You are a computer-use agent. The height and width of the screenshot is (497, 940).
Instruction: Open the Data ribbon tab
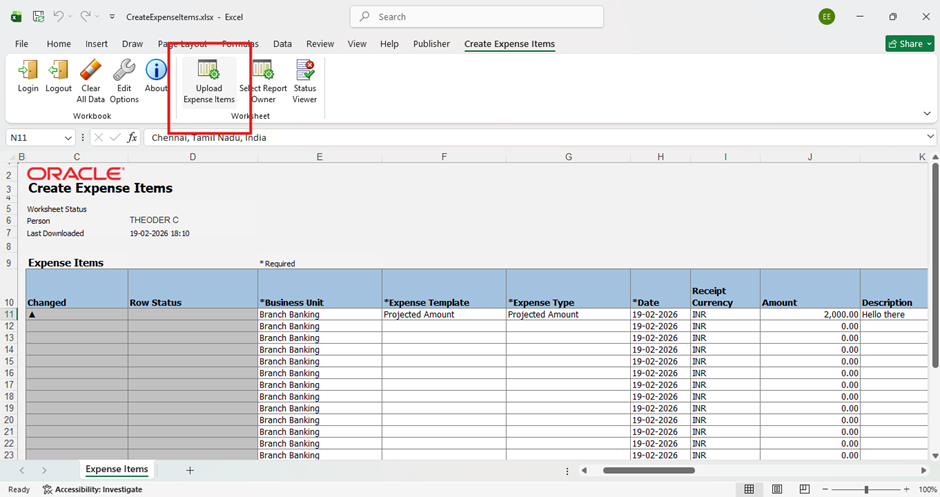282,44
